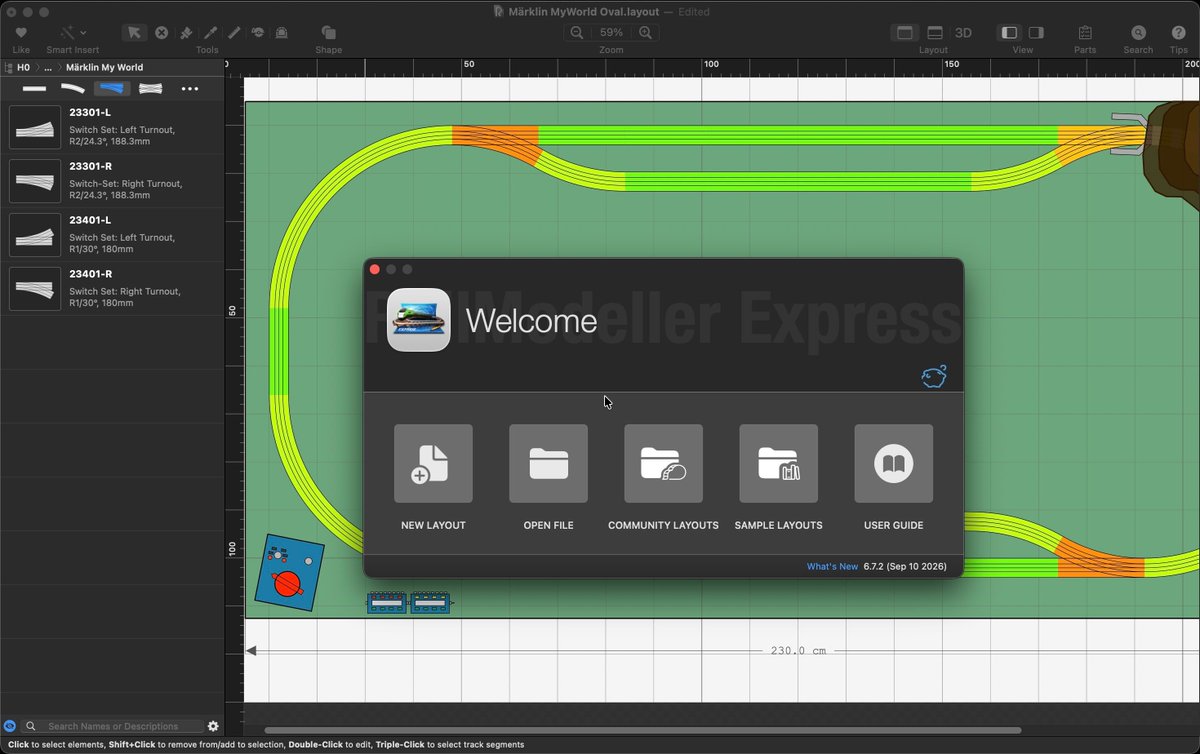Toggle the library visibility eye icon
Screen dimensions: 1200x754
click(x=10, y=726)
